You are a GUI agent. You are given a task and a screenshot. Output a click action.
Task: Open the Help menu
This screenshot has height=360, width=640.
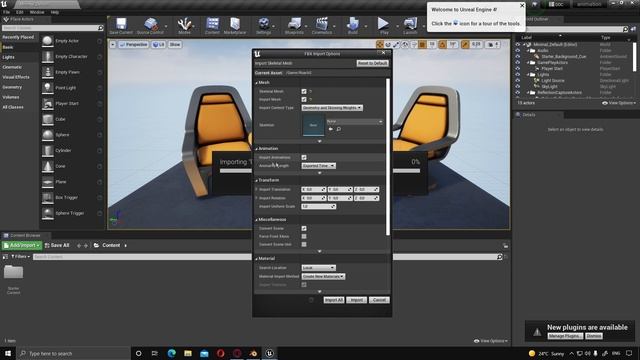tap(55, 12)
